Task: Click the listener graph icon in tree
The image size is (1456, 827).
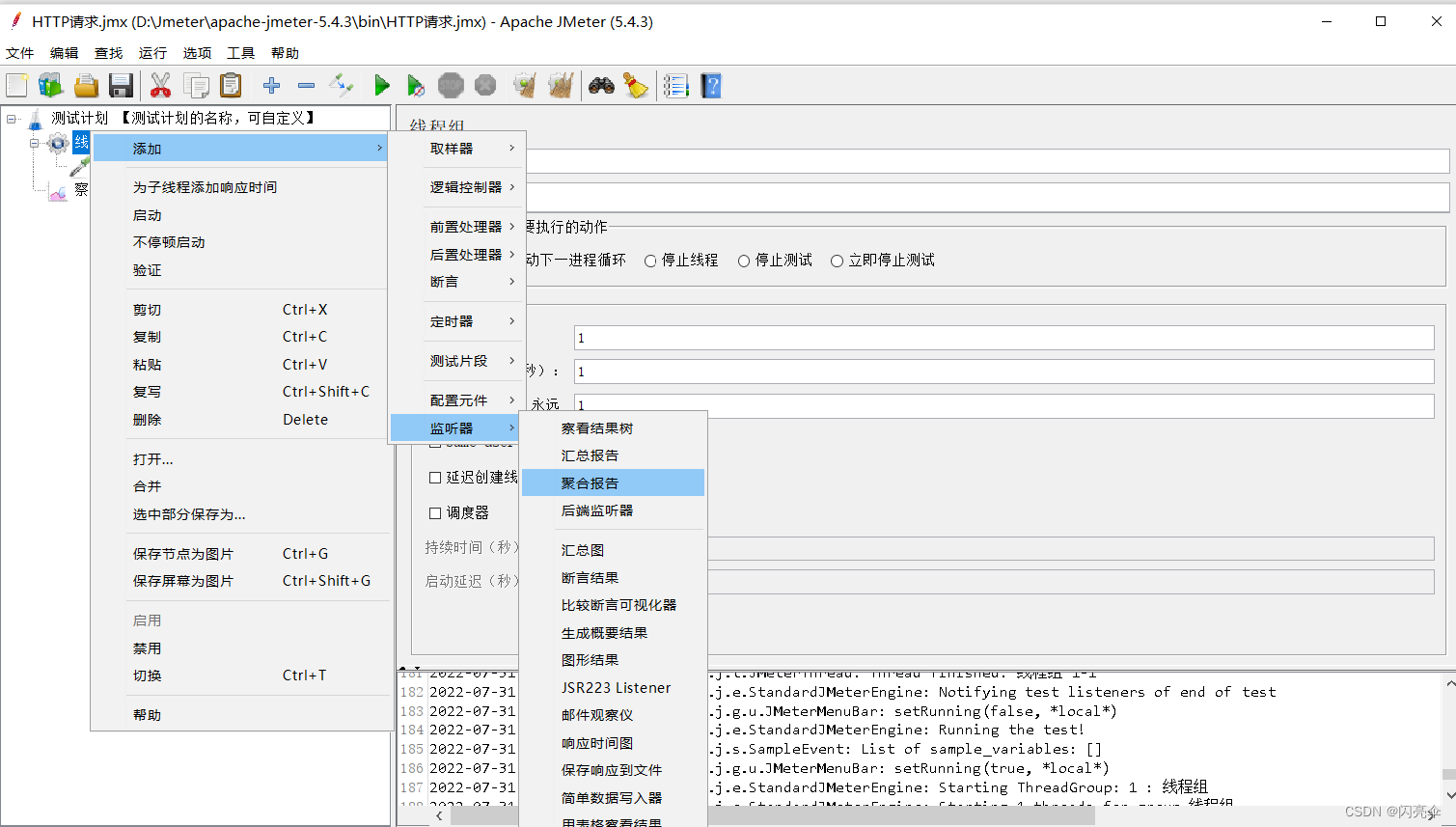Action: point(58,191)
